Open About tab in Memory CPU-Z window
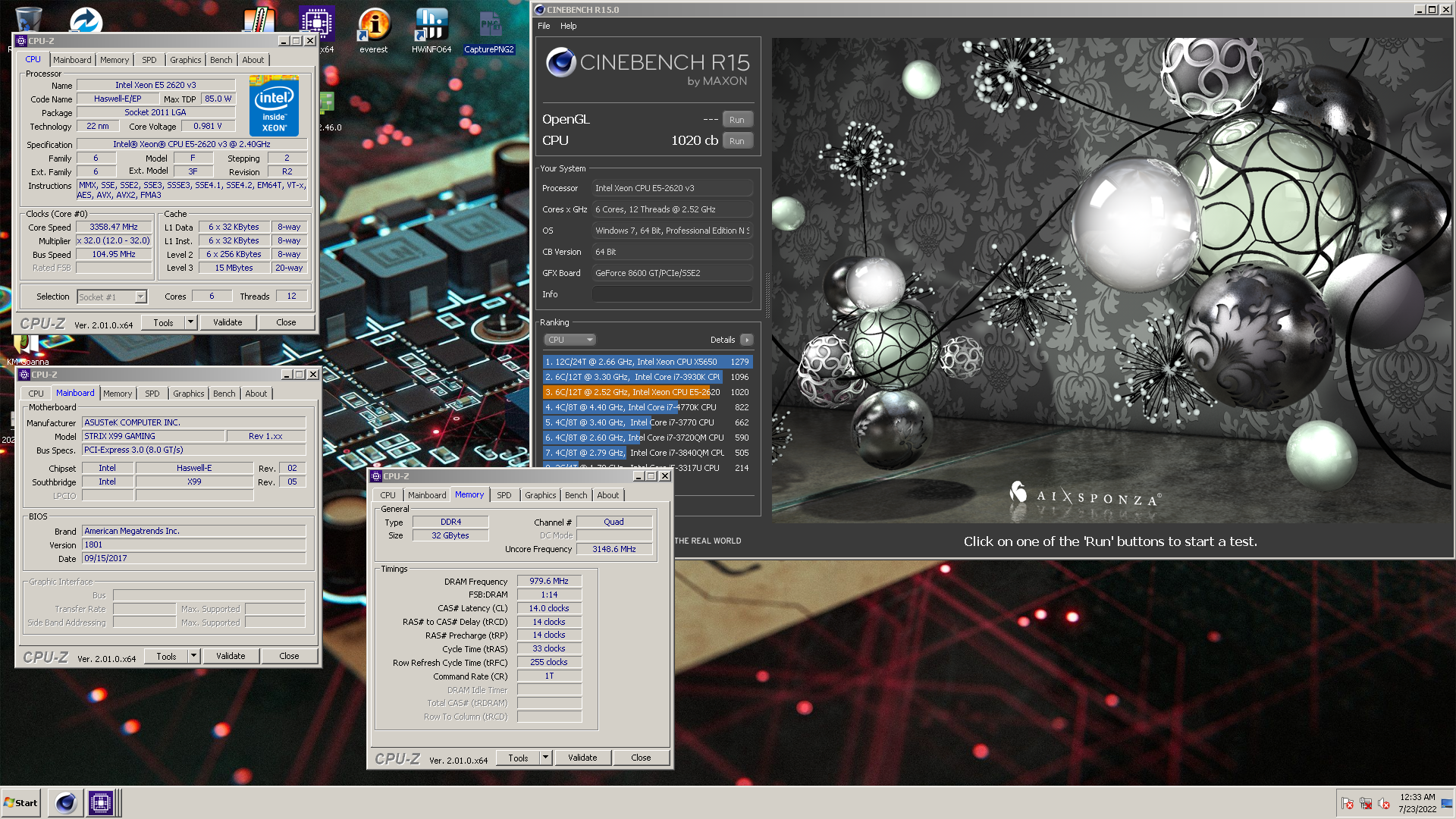1456x819 pixels. click(x=608, y=495)
